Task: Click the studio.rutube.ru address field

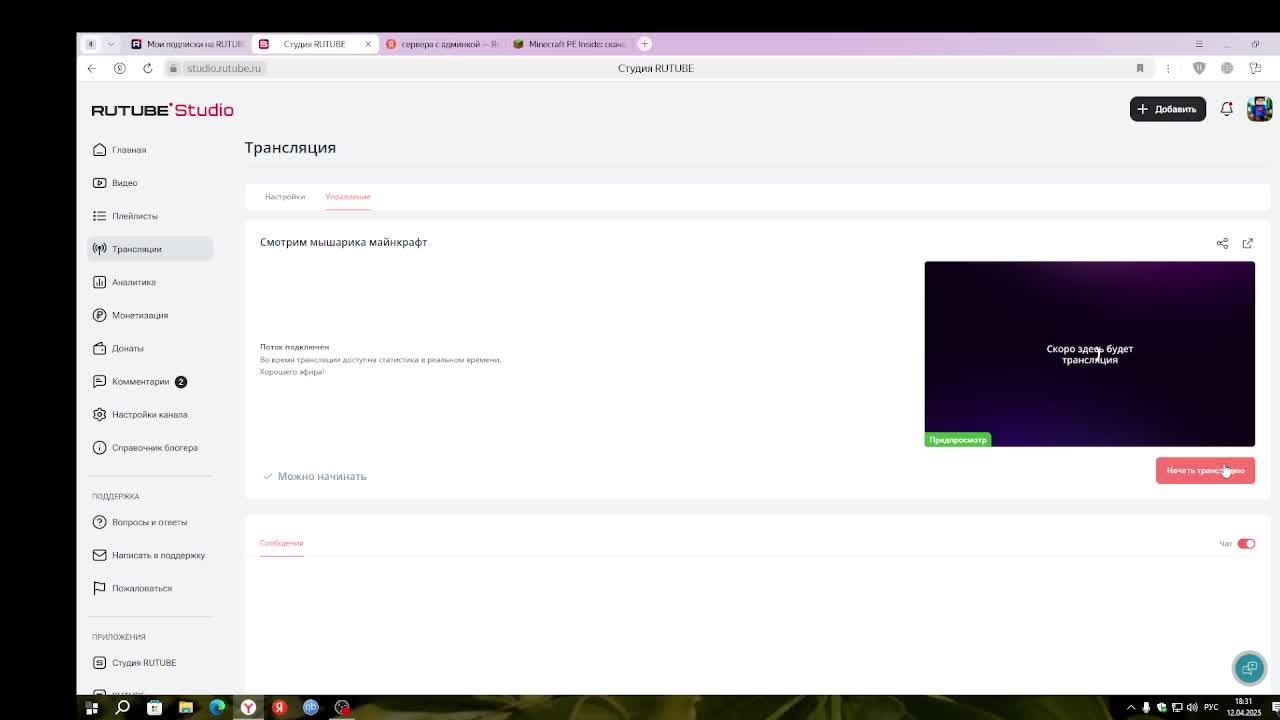Action: pyautogui.click(x=223, y=68)
